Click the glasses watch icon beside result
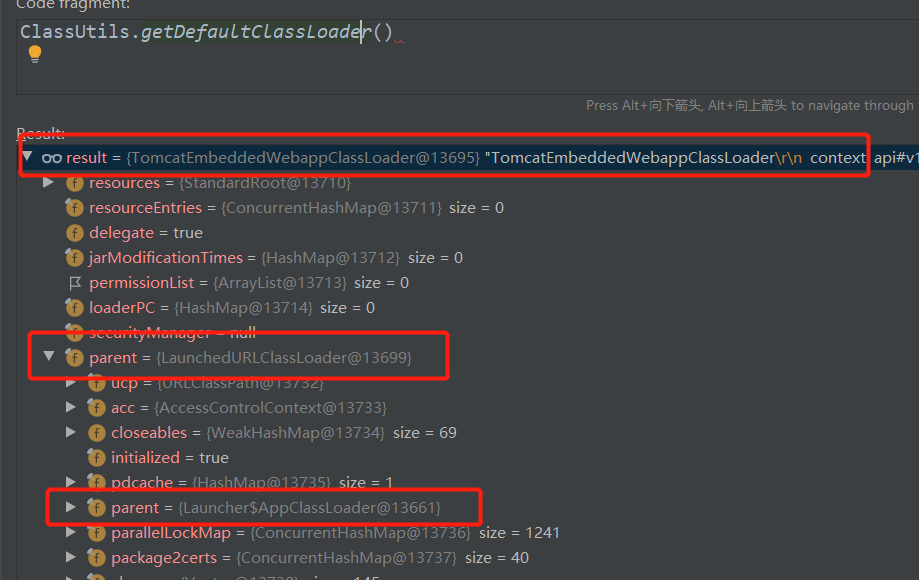The image size is (919, 580). (51, 158)
